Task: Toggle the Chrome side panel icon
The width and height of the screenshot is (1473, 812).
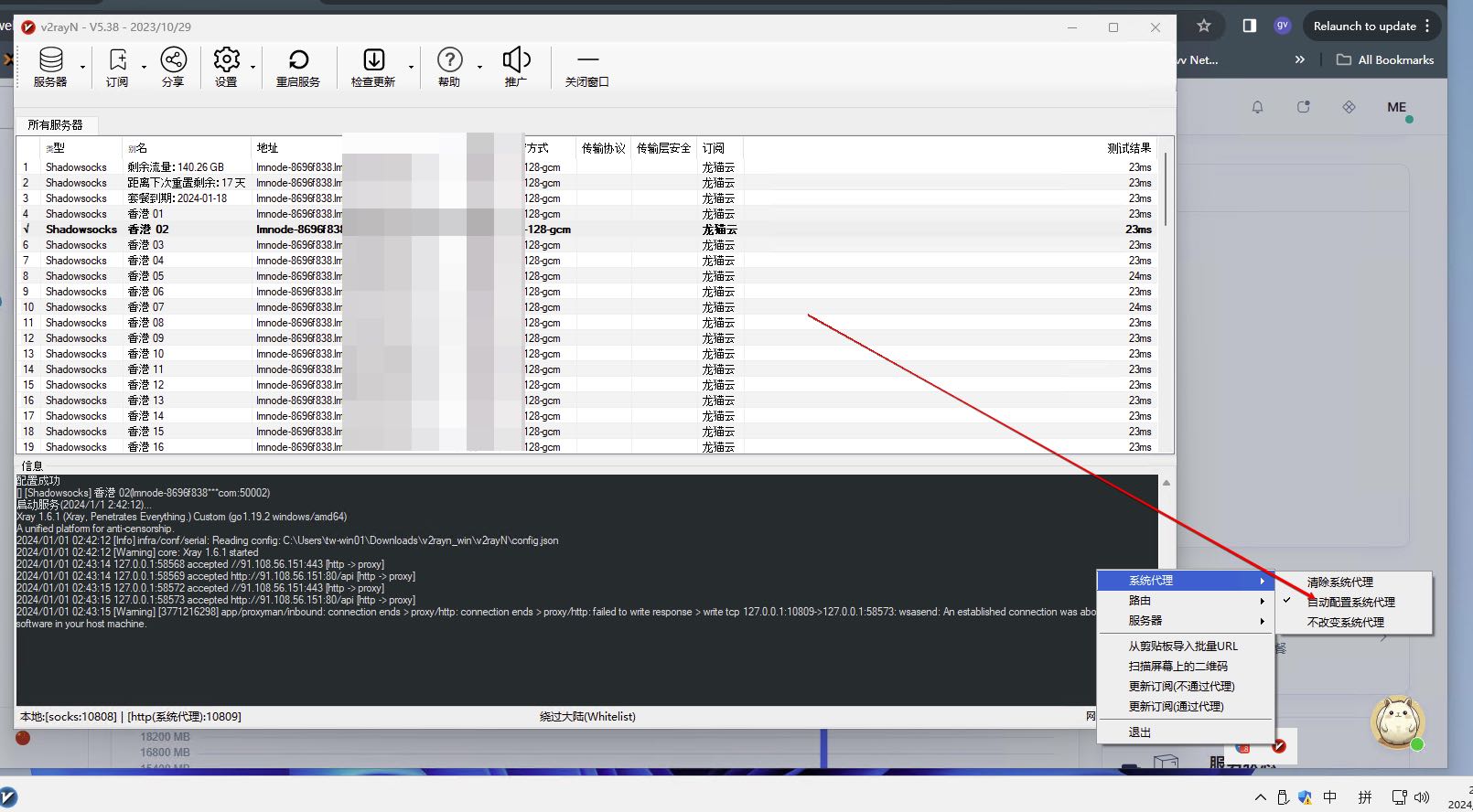Action: (x=1249, y=26)
